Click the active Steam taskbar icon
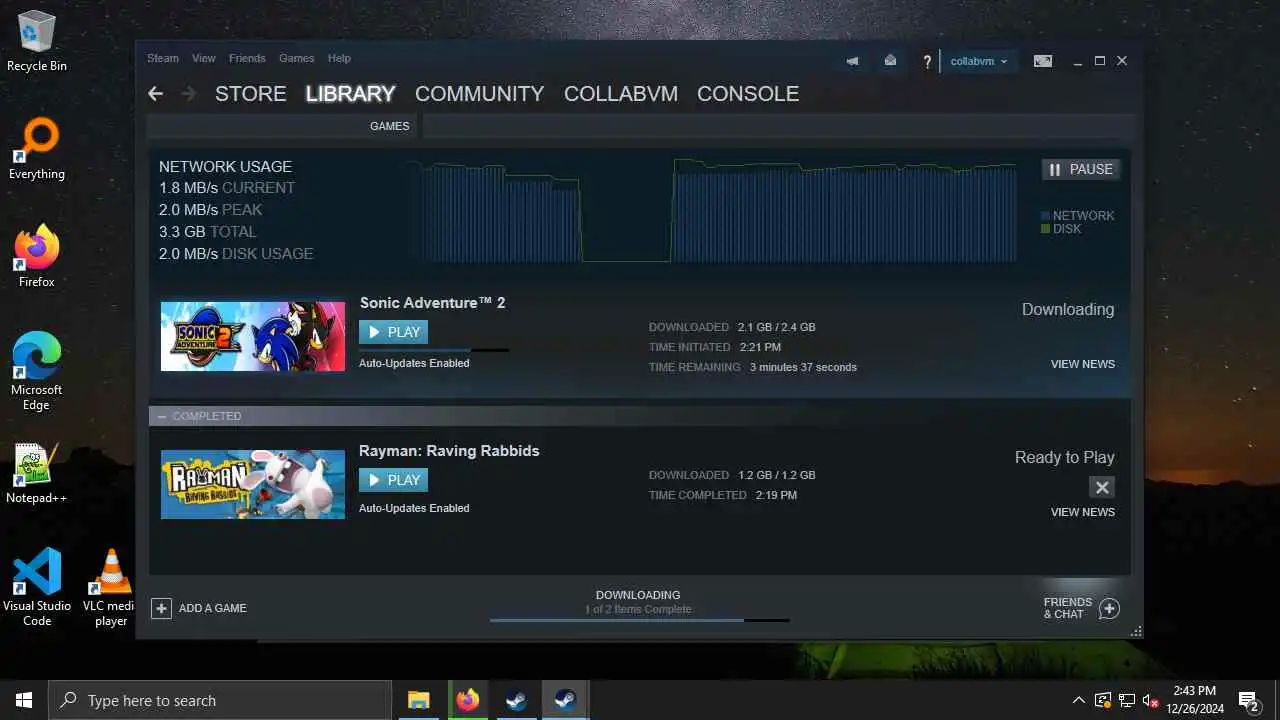The image size is (1280, 720). pyautogui.click(x=565, y=700)
